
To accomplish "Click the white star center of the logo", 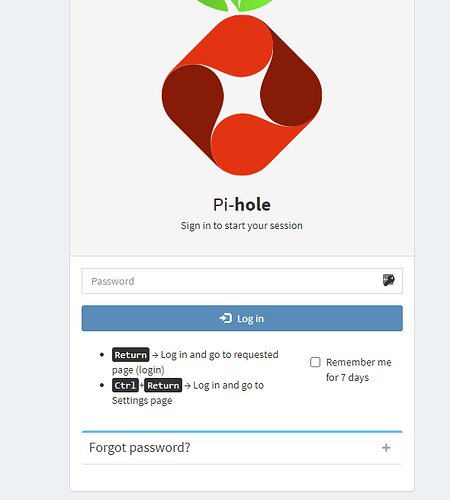I will pyautogui.click(x=242, y=95).
